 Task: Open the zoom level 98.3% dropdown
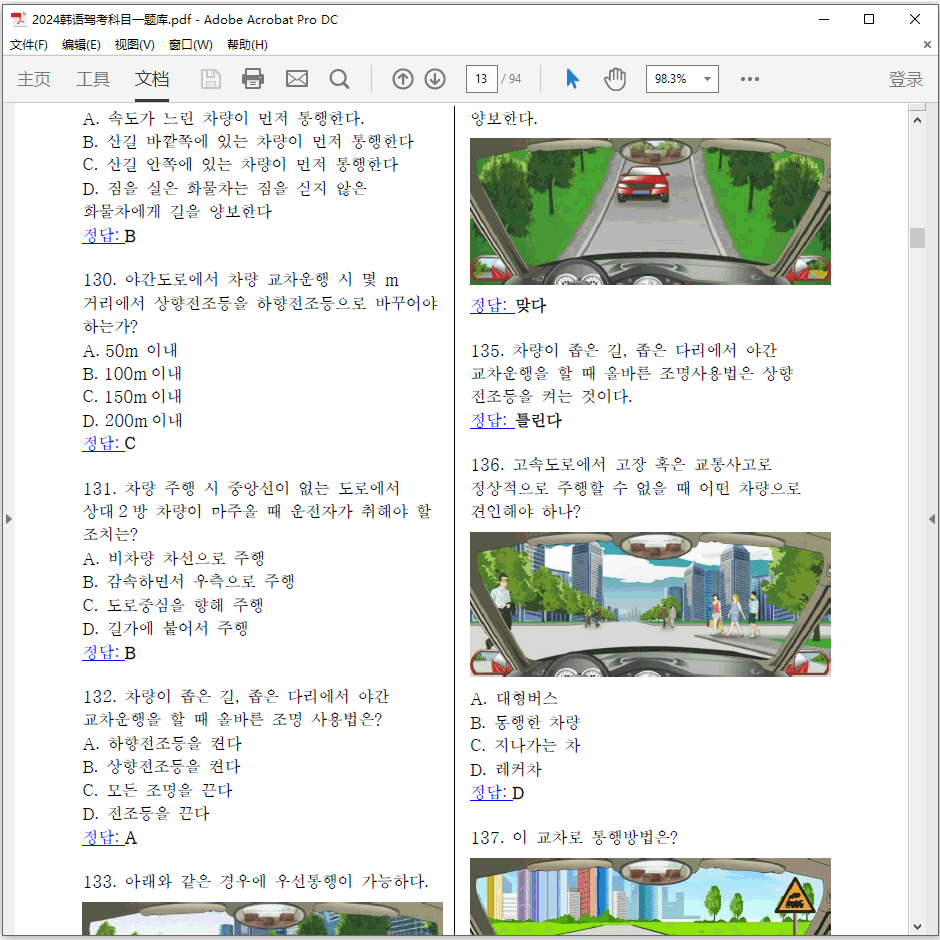(708, 79)
